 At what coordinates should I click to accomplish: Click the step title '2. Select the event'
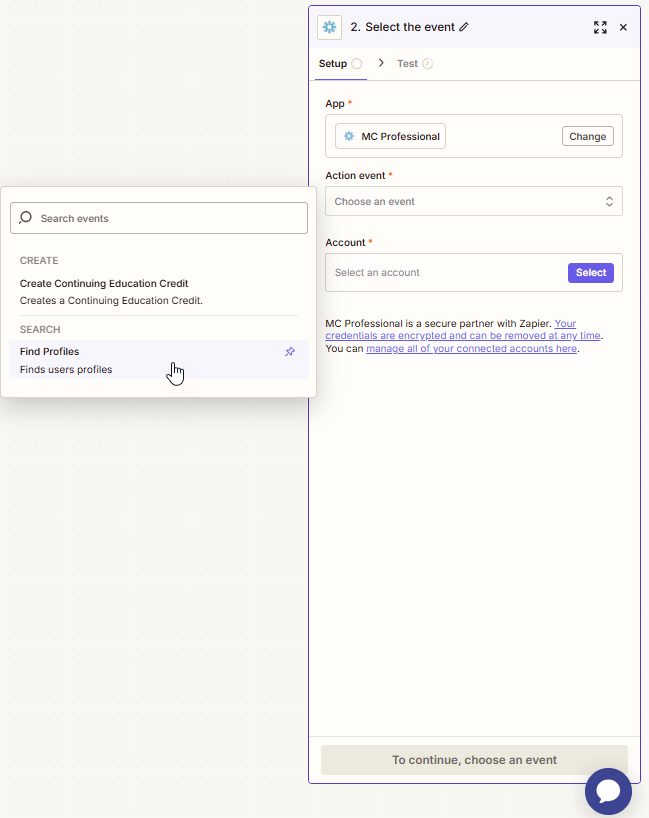pos(402,27)
